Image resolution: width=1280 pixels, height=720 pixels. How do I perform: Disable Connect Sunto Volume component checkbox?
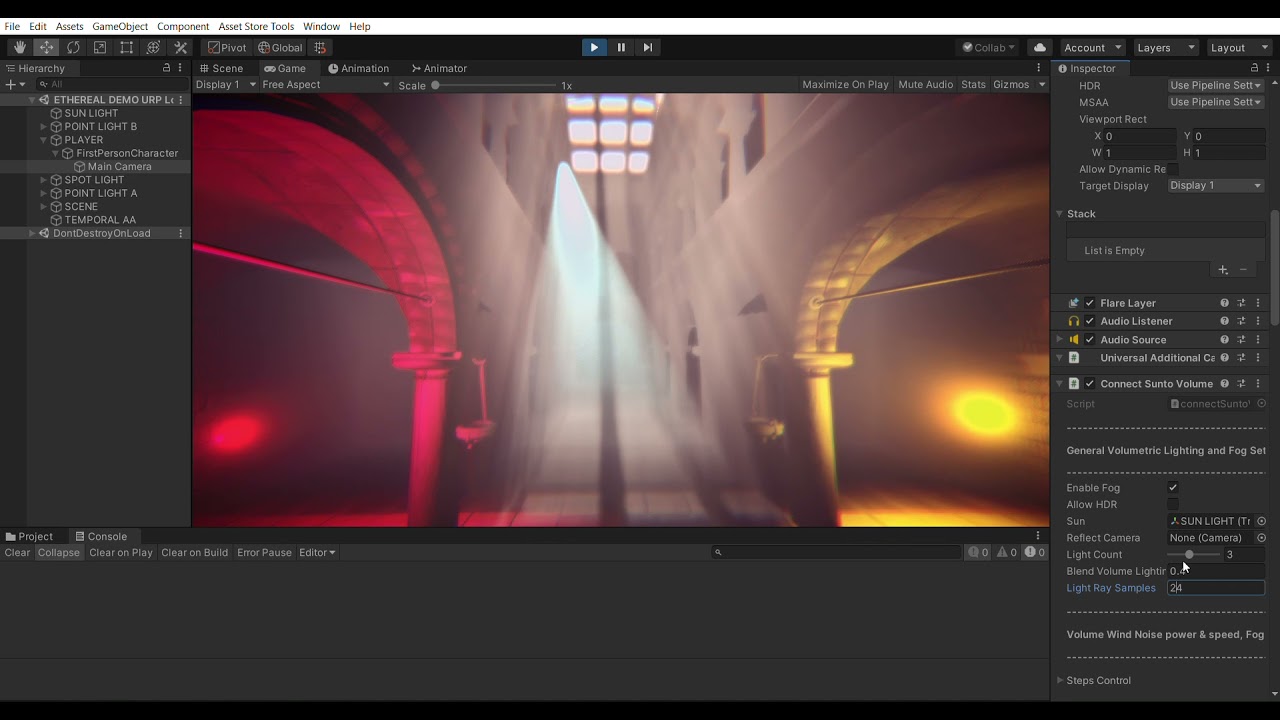tap(1090, 384)
